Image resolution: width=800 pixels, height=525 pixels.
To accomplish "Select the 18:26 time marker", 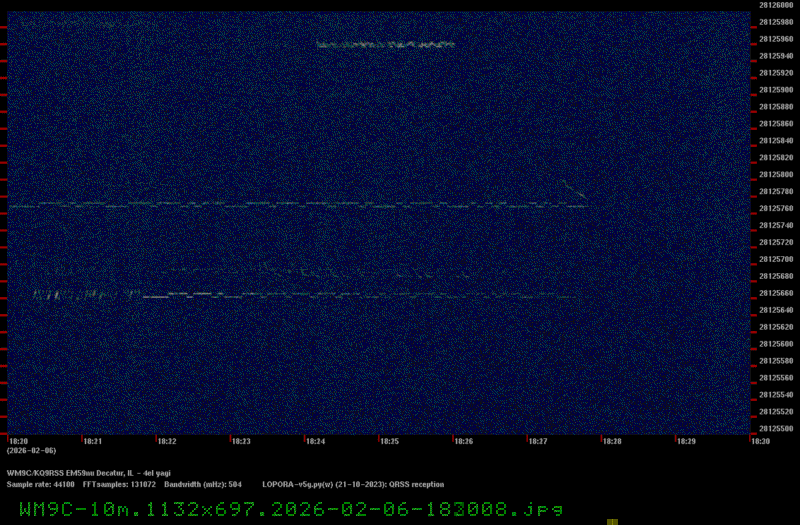I will click(463, 441).
